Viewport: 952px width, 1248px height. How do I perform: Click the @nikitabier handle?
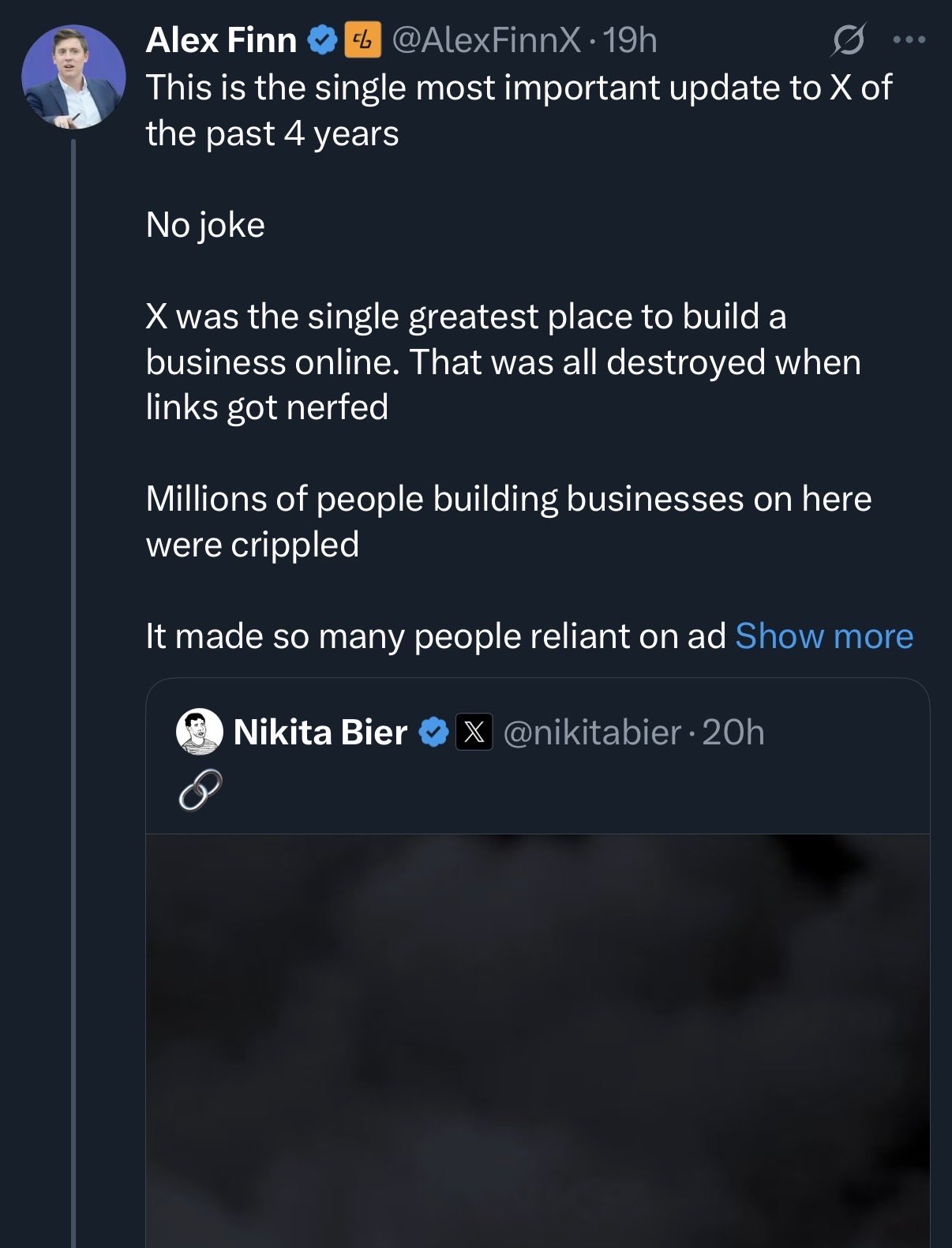[592, 733]
